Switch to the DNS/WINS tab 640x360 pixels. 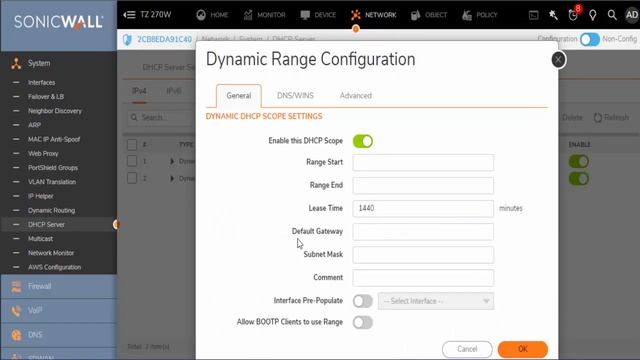pos(295,96)
